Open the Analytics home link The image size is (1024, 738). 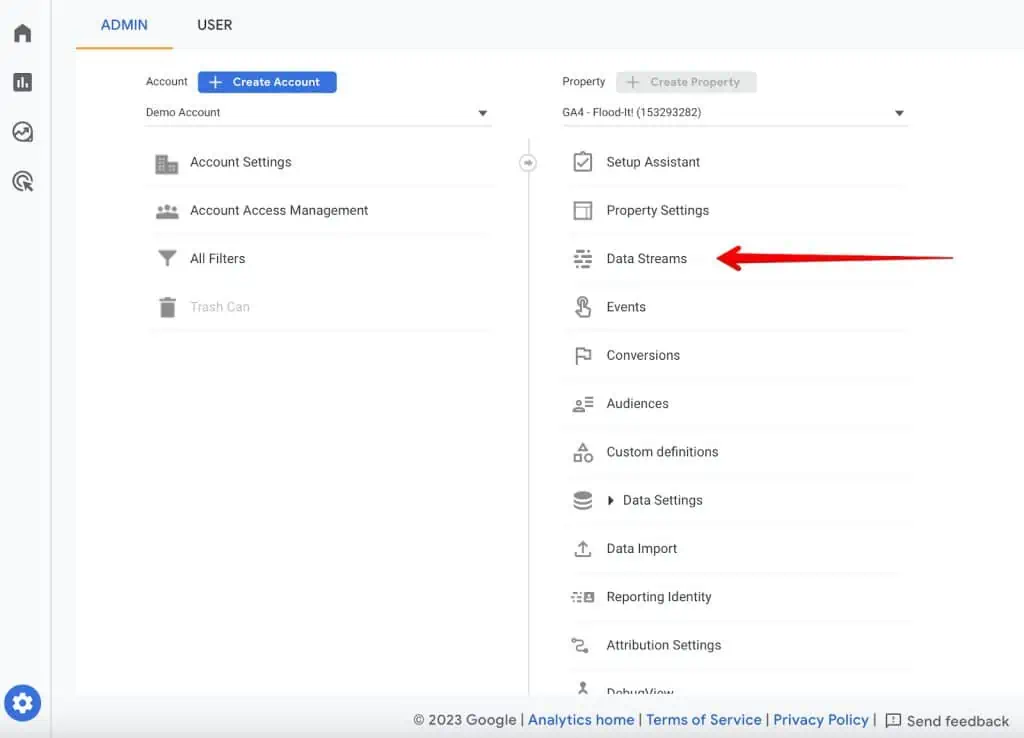point(581,719)
